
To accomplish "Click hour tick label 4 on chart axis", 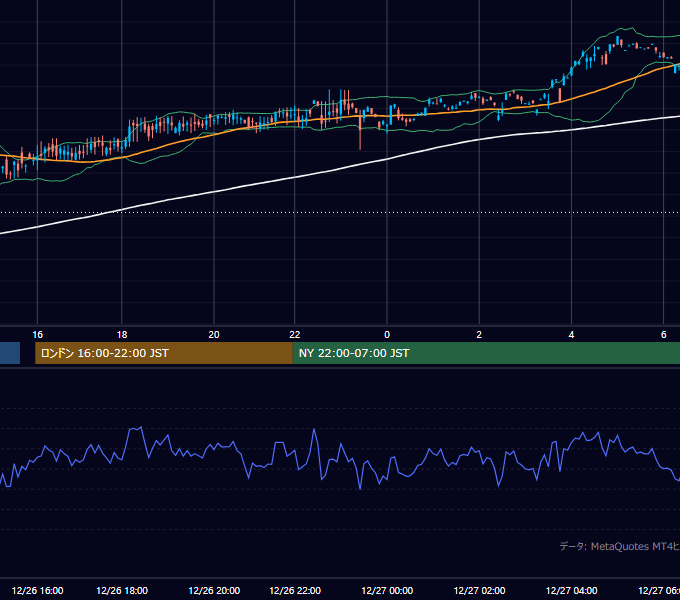I will pos(571,334).
